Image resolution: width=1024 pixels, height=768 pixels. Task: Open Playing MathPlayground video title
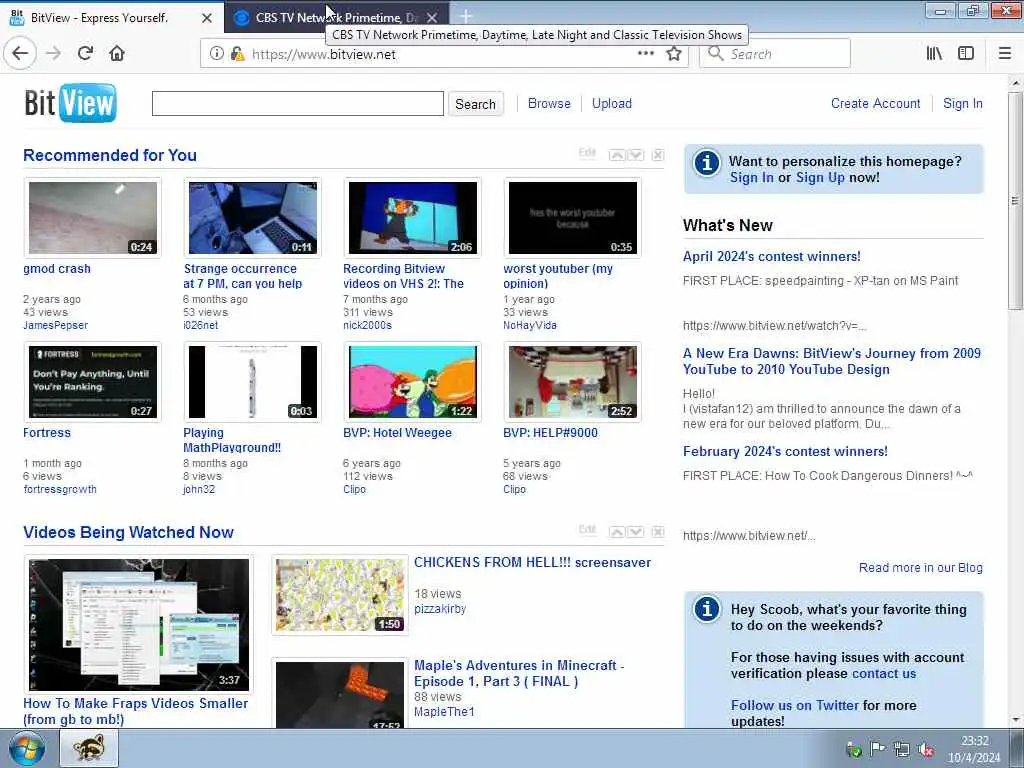[x=232, y=440]
